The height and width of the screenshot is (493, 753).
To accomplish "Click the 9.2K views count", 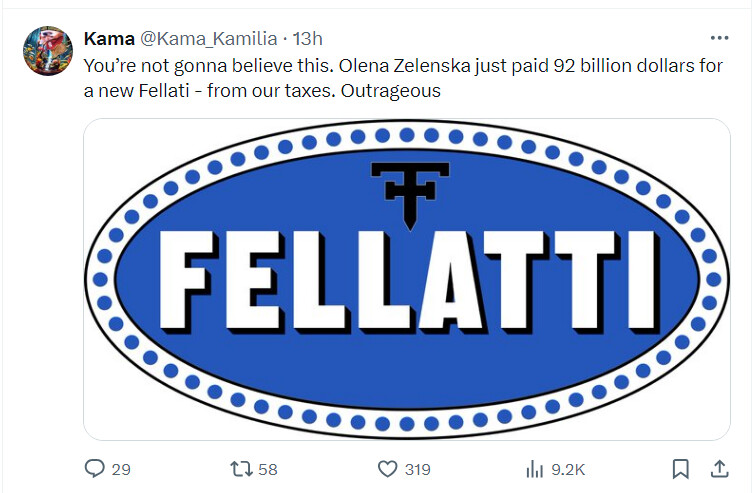I will click(x=568, y=469).
